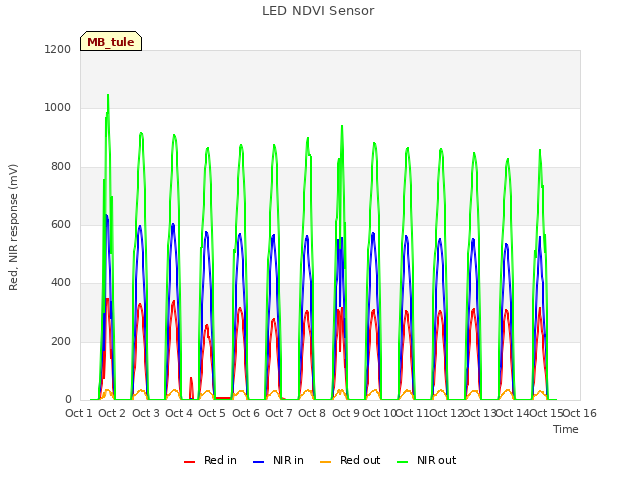Click the Oct 7 x-axis tick label
The height and width of the screenshot is (480, 640).
tap(279, 413)
